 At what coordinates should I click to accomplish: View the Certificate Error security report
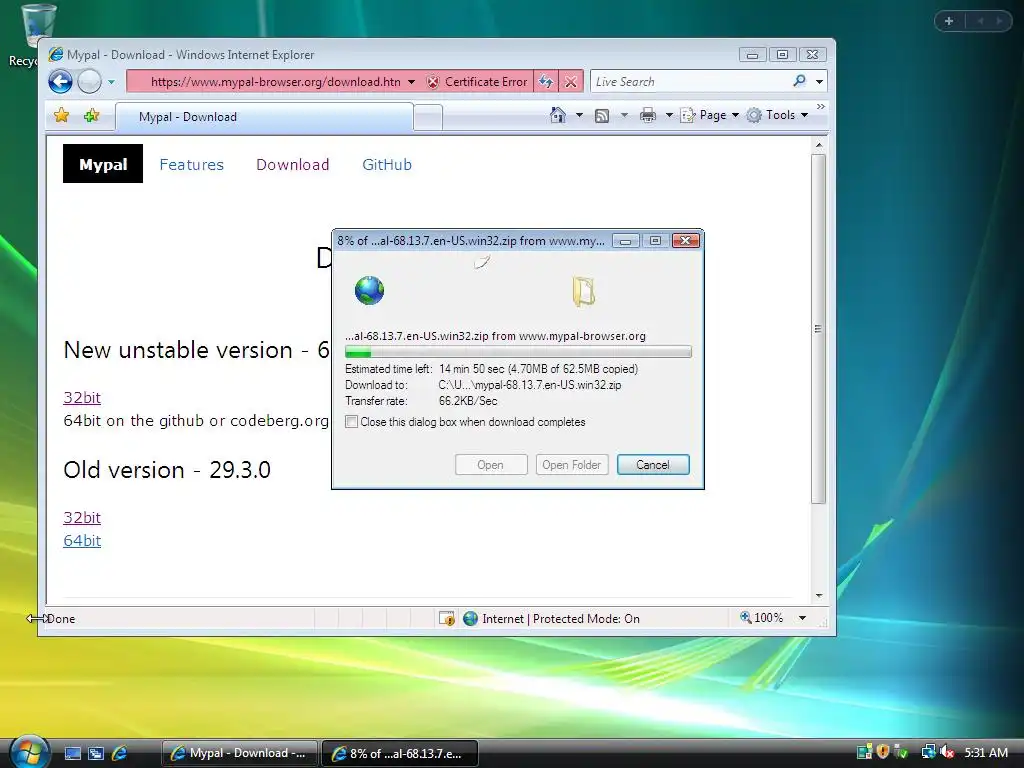(477, 82)
